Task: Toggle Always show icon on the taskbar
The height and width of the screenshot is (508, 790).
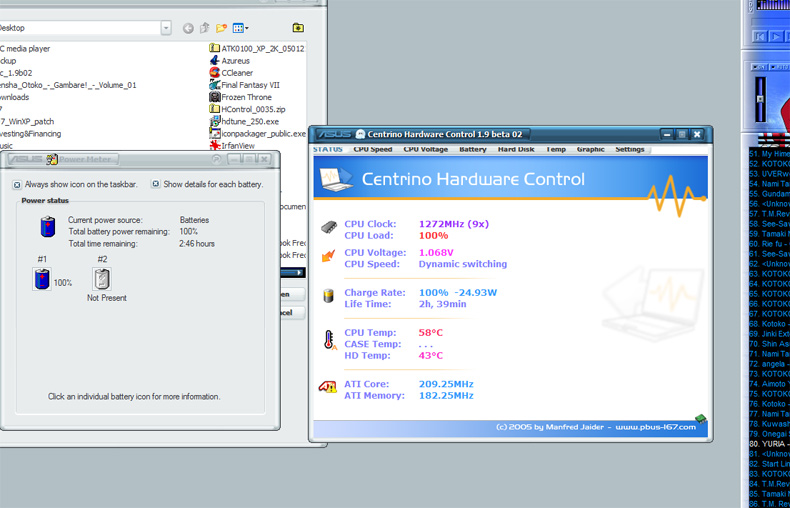Action: pos(17,184)
